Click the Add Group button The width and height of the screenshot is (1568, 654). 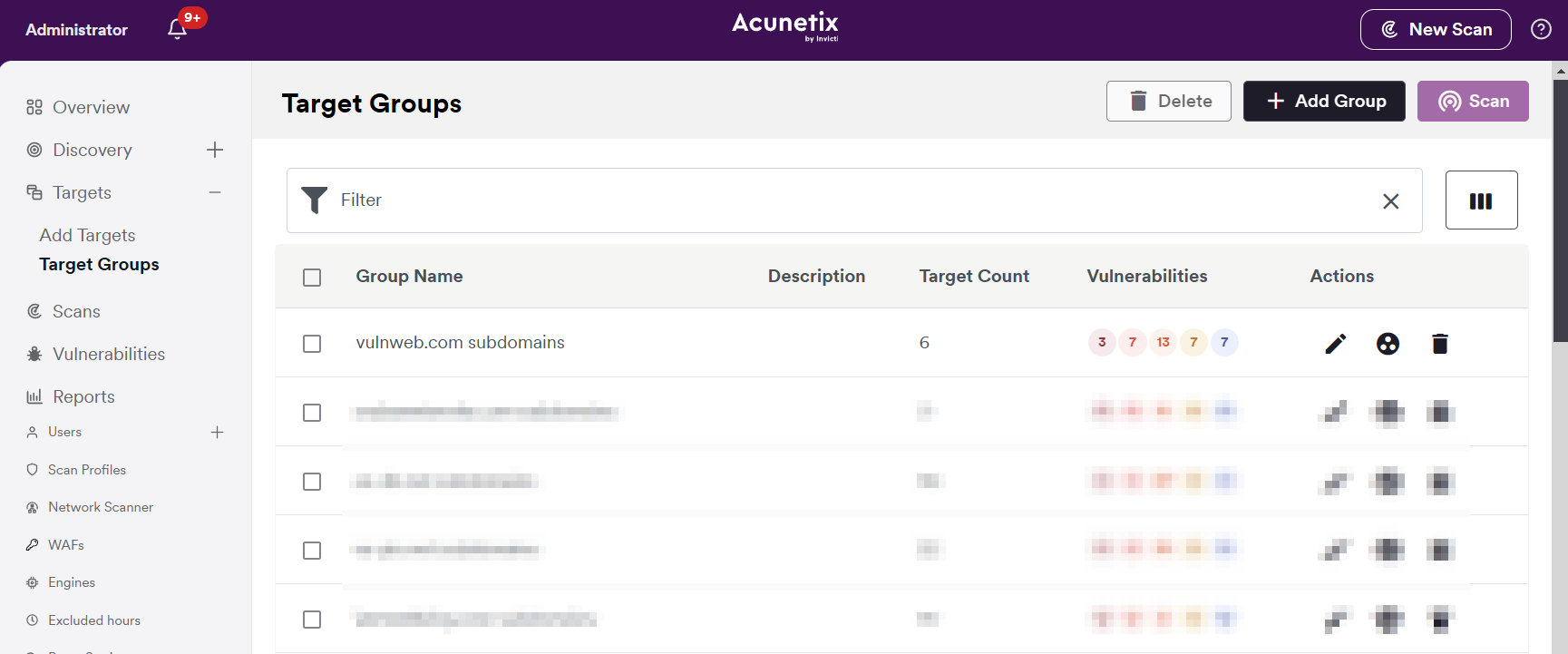coord(1324,101)
